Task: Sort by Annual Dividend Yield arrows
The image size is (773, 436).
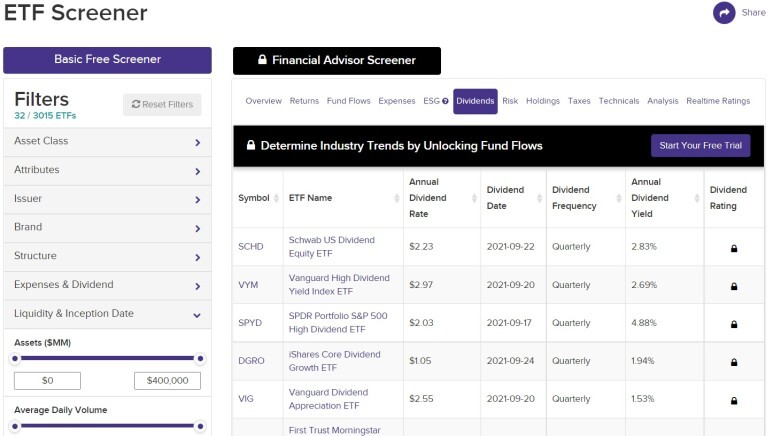Action: [697, 198]
